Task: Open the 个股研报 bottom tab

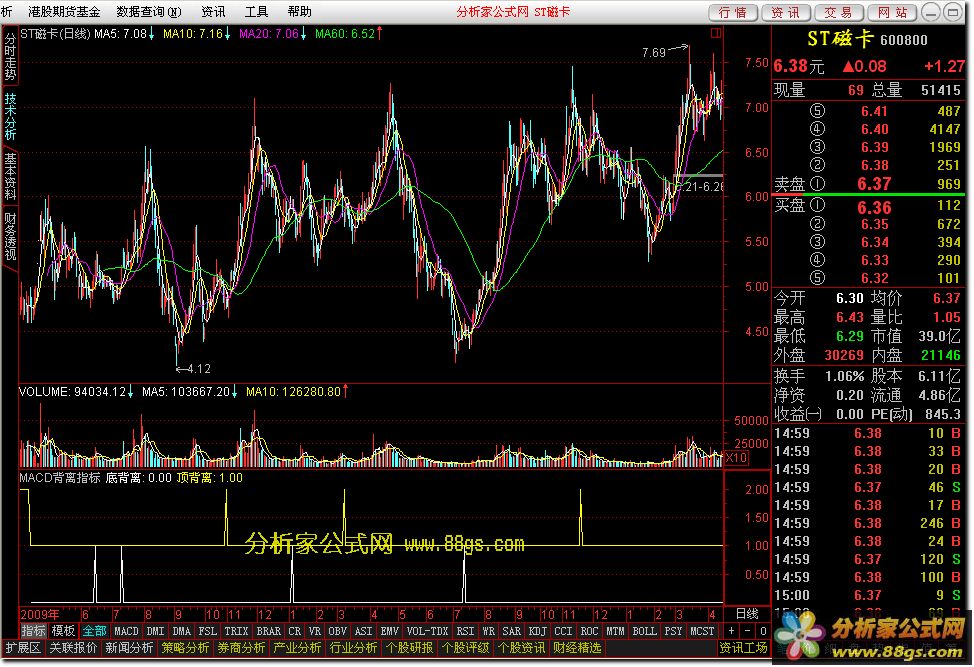Action: (409, 648)
